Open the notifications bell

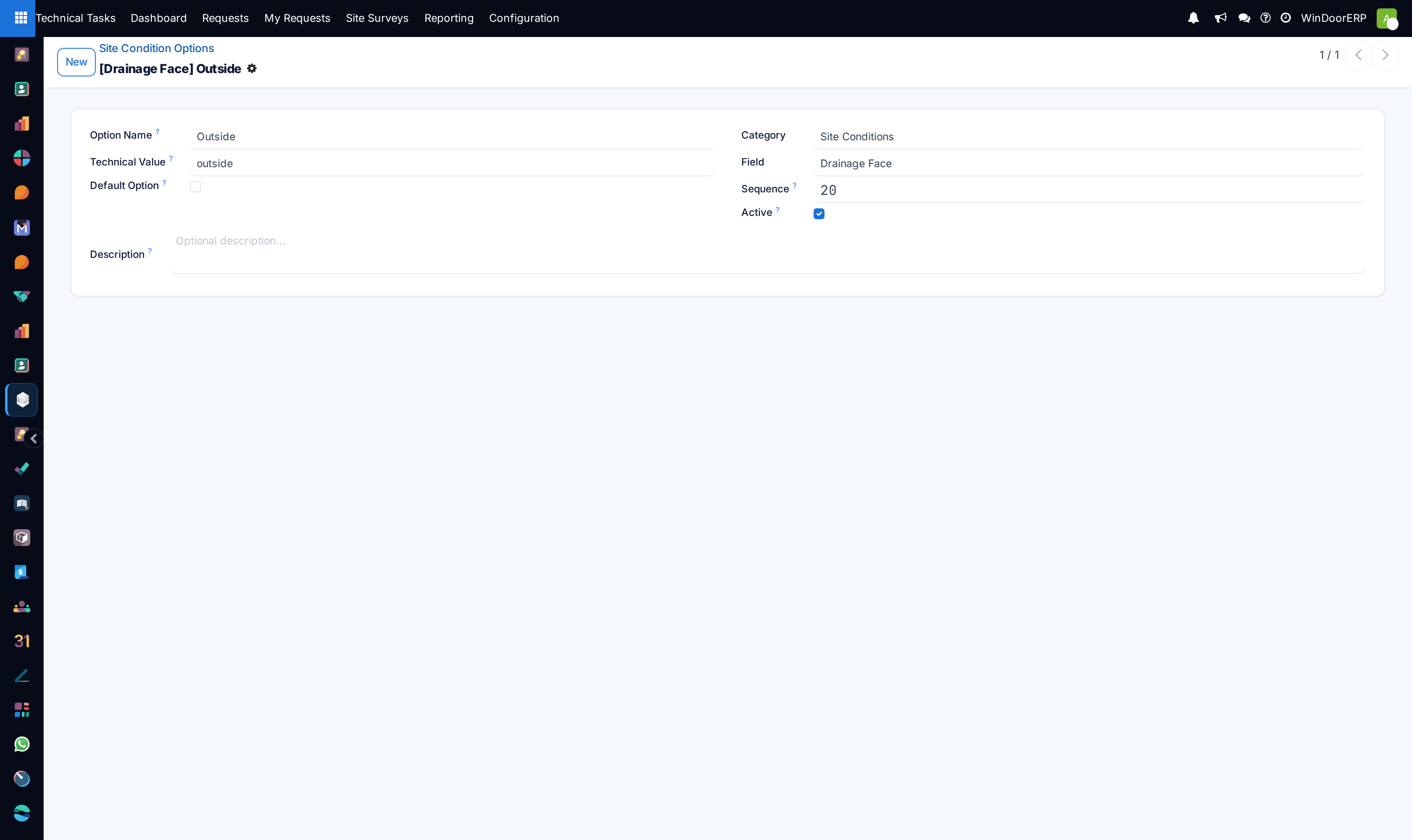pos(1193,18)
